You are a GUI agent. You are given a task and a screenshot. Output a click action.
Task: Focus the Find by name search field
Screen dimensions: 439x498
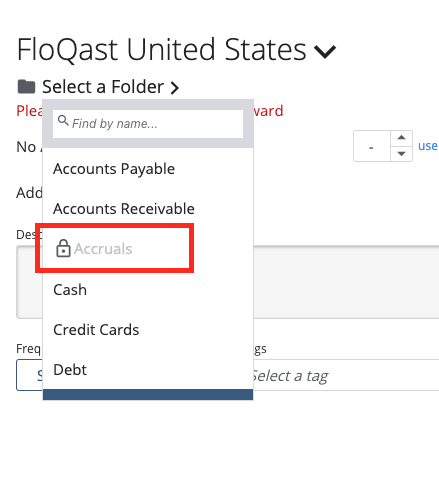pyautogui.click(x=148, y=124)
